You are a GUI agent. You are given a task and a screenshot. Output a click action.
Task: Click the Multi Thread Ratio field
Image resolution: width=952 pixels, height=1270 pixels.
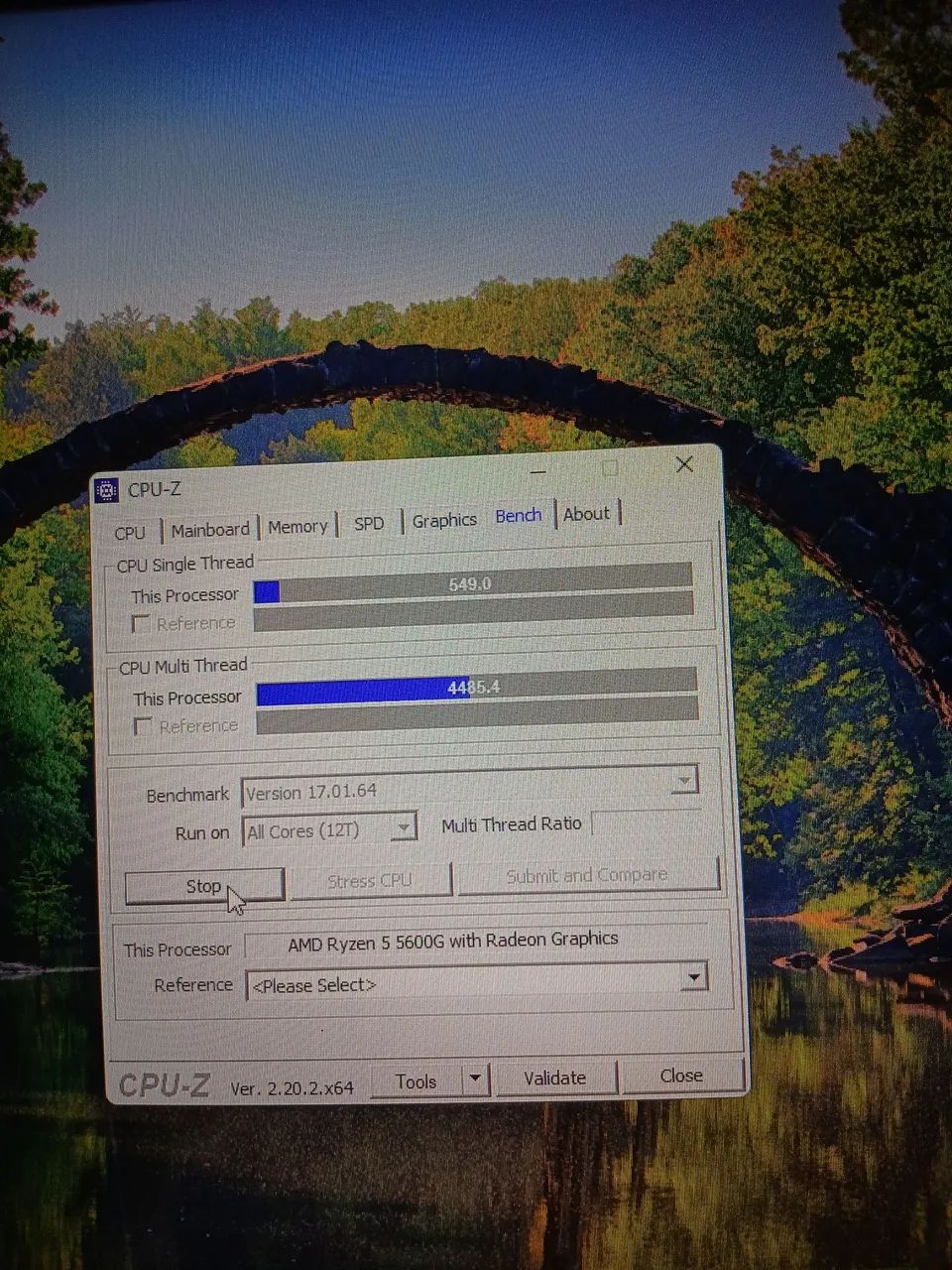(646, 824)
